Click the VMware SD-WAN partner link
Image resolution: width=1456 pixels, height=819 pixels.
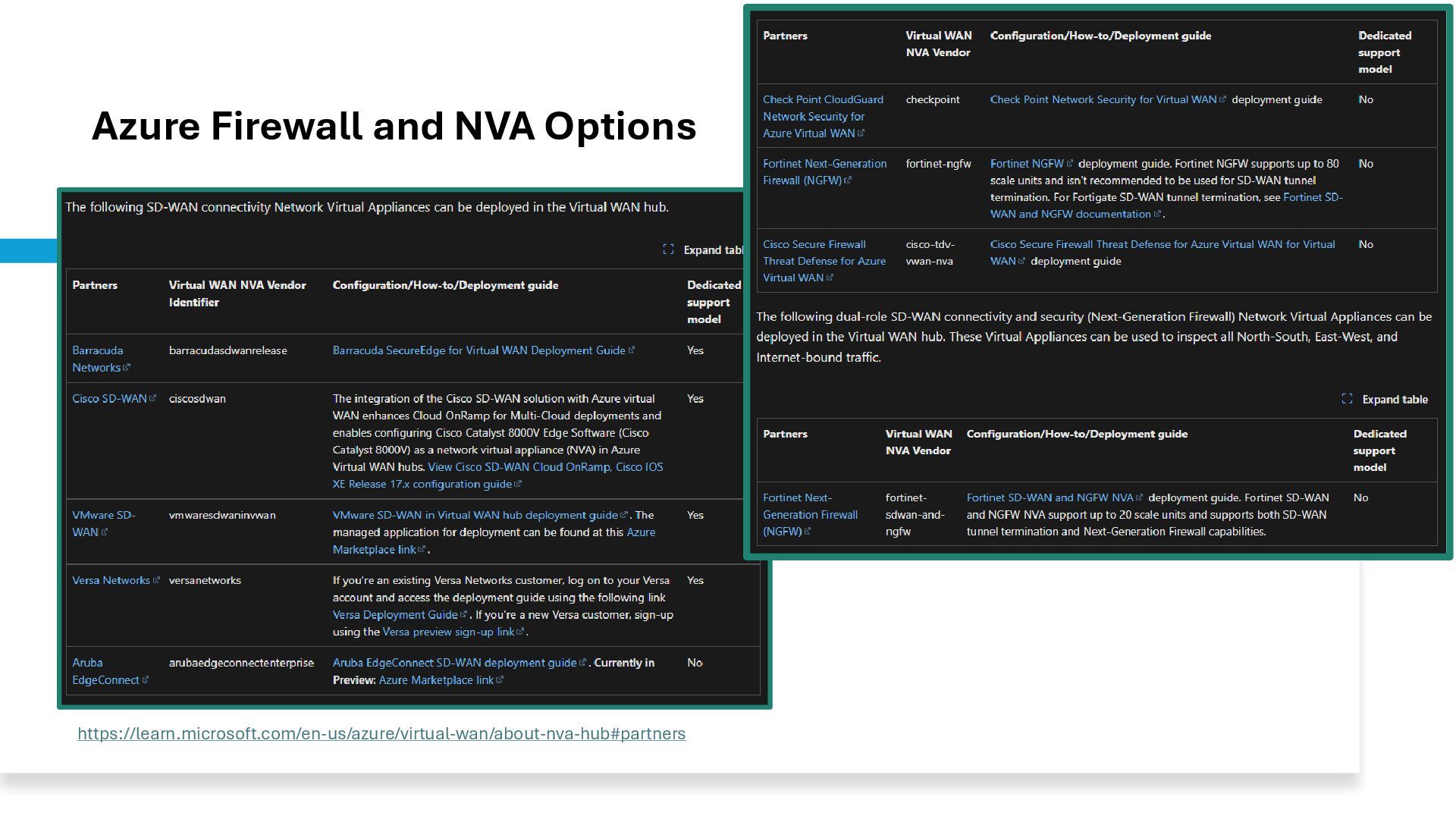pyautogui.click(x=104, y=523)
